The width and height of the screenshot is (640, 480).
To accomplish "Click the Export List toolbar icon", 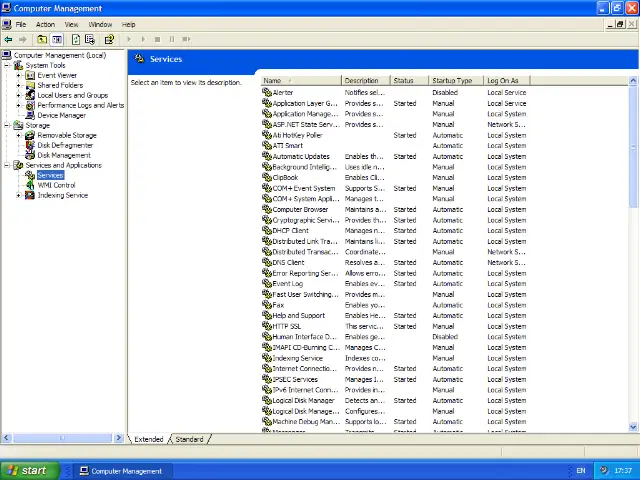I will pyautogui.click(x=90, y=39).
